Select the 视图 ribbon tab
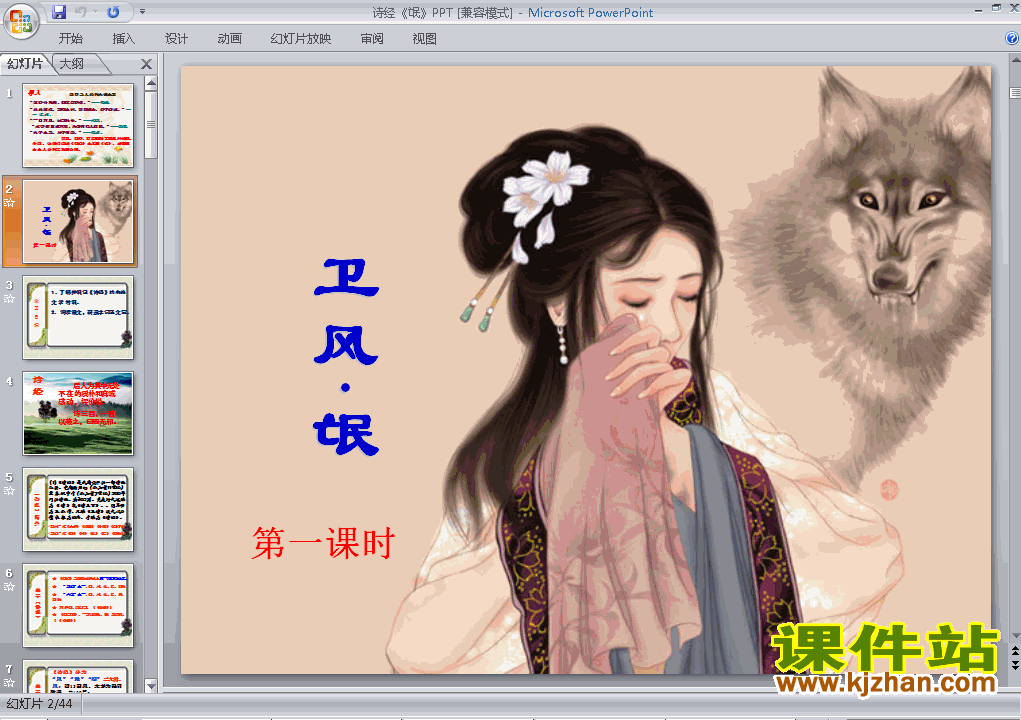This screenshot has height=720, width=1021. point(424,39)
